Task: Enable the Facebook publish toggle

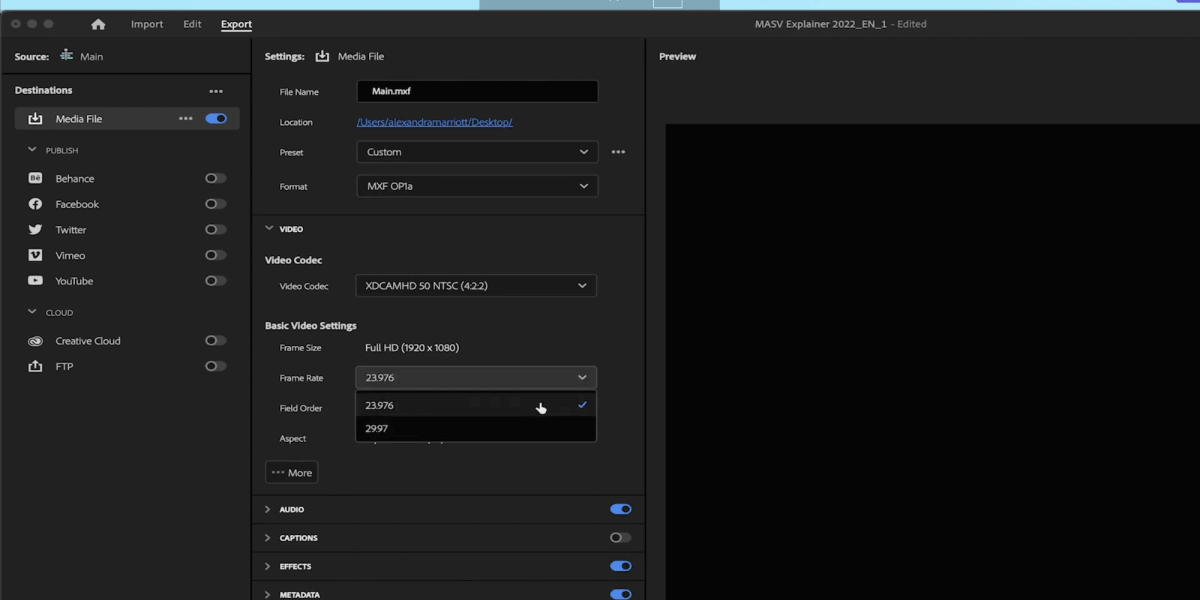Action: [x=216, y=204]
